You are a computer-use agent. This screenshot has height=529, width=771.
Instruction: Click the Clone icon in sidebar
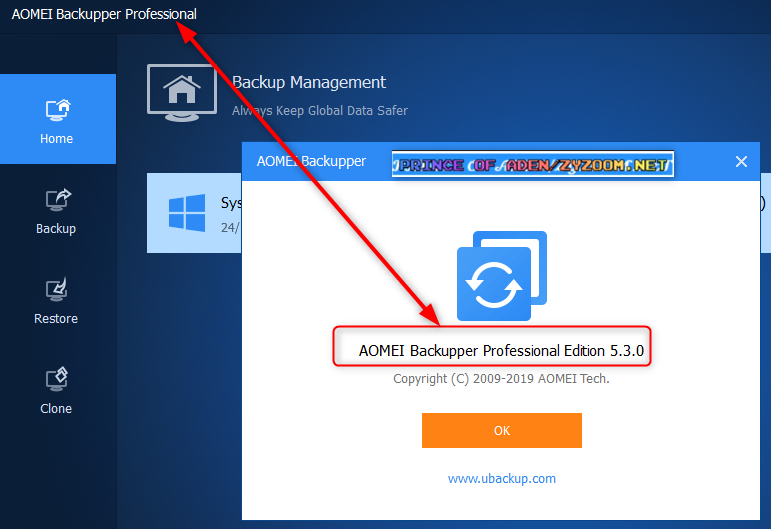click(57, 380)
